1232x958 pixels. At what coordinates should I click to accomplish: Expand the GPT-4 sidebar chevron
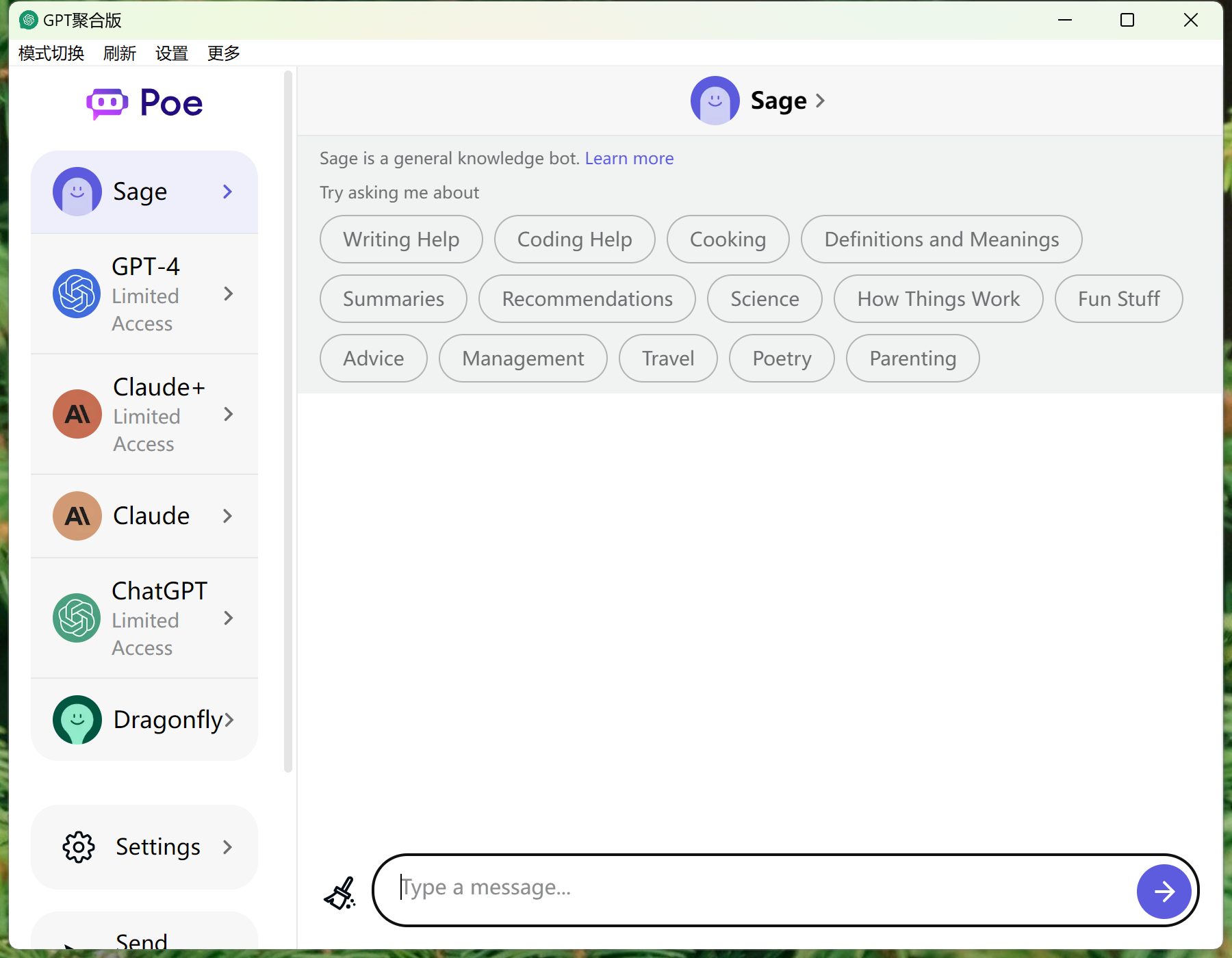228,294
